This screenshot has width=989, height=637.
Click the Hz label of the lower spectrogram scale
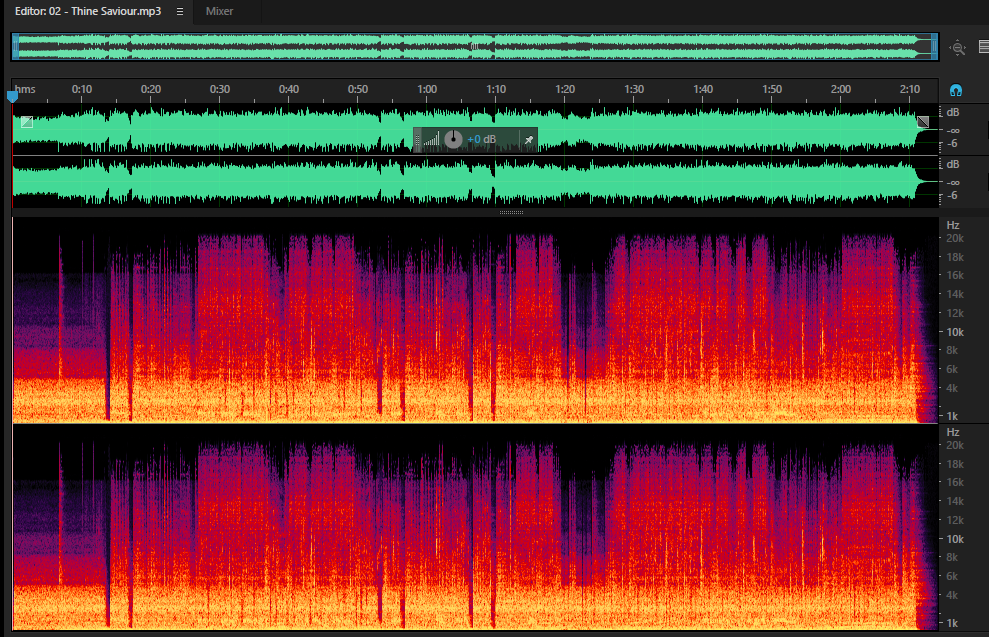coord(953,432)
